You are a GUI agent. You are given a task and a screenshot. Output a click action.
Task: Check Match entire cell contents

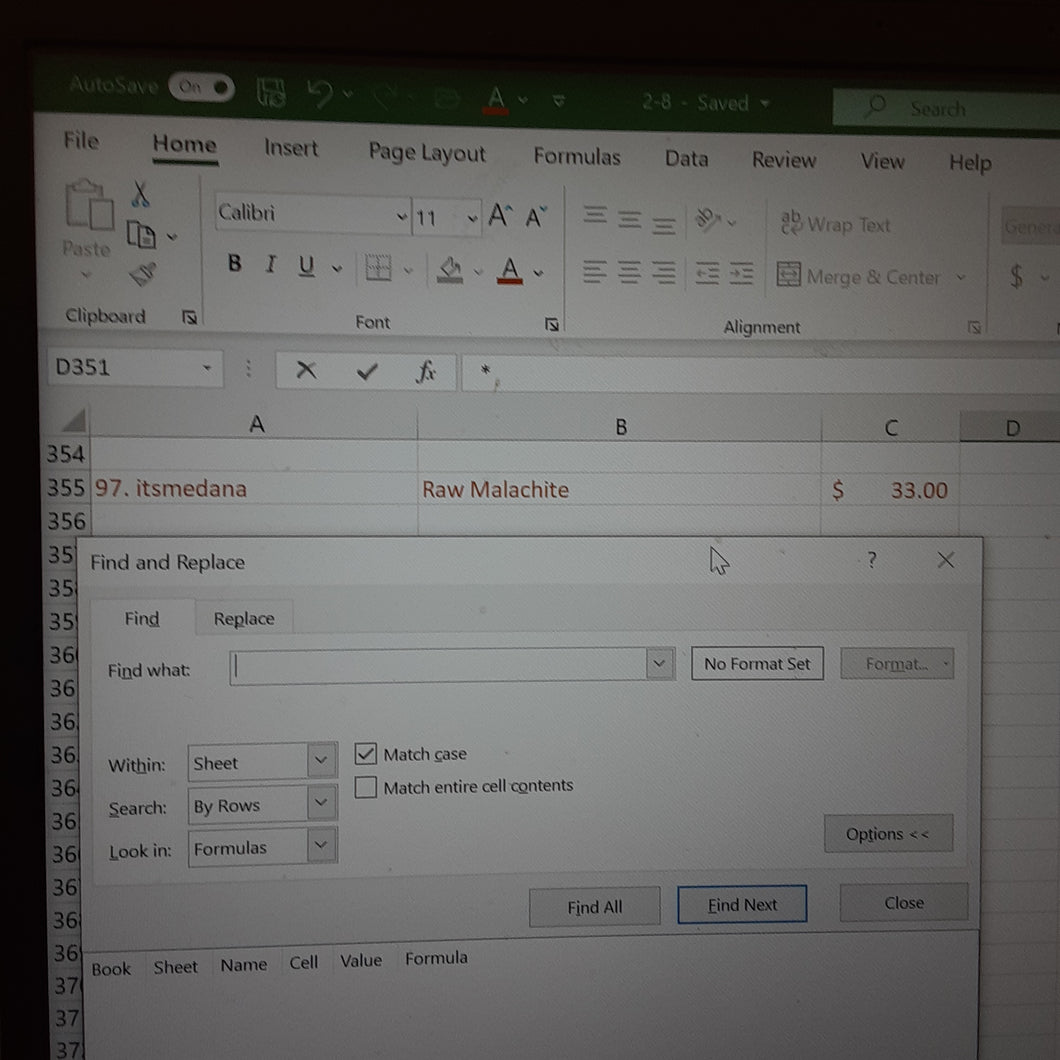(366, 787)
